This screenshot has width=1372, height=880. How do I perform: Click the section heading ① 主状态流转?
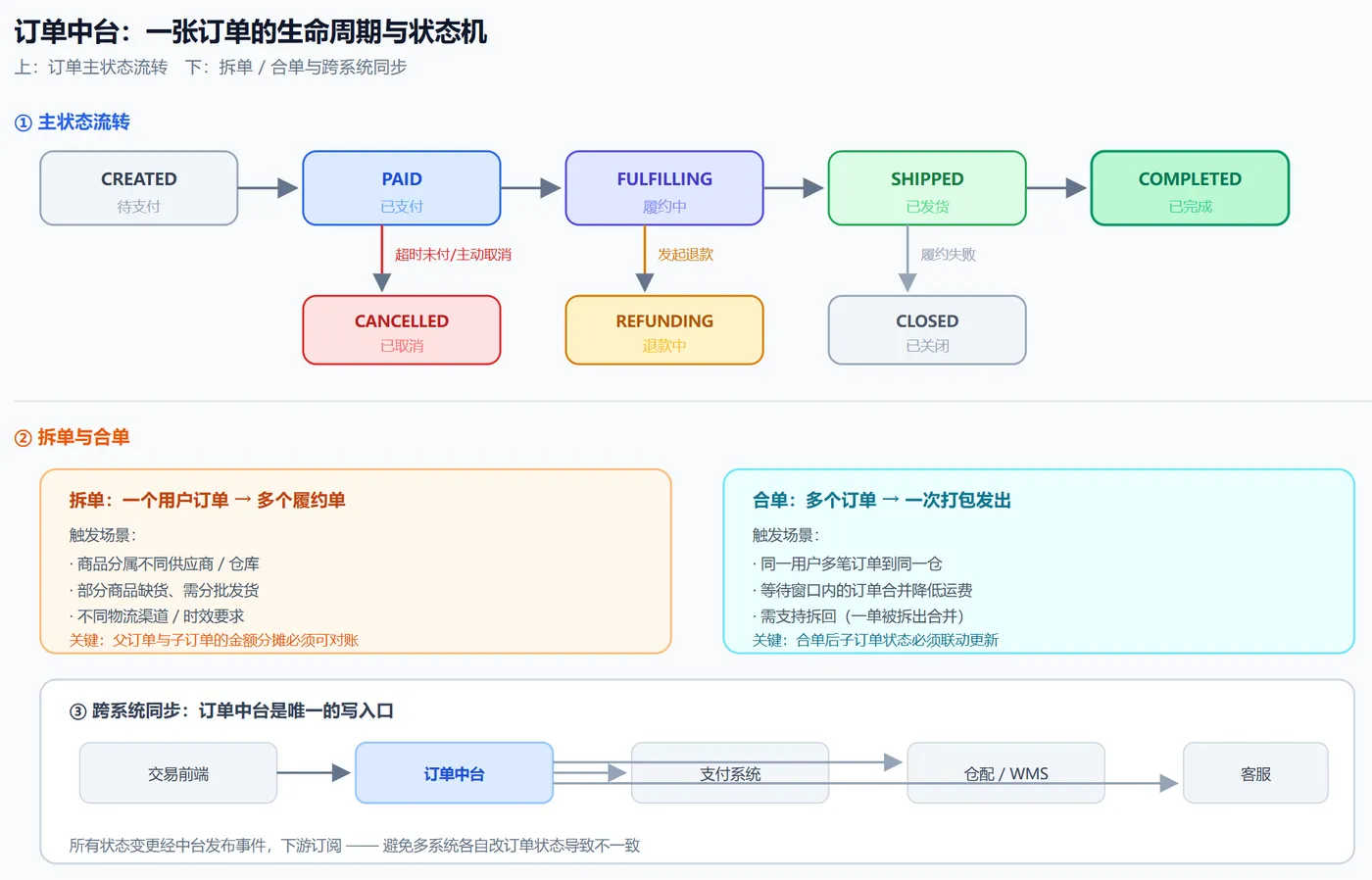73,122
